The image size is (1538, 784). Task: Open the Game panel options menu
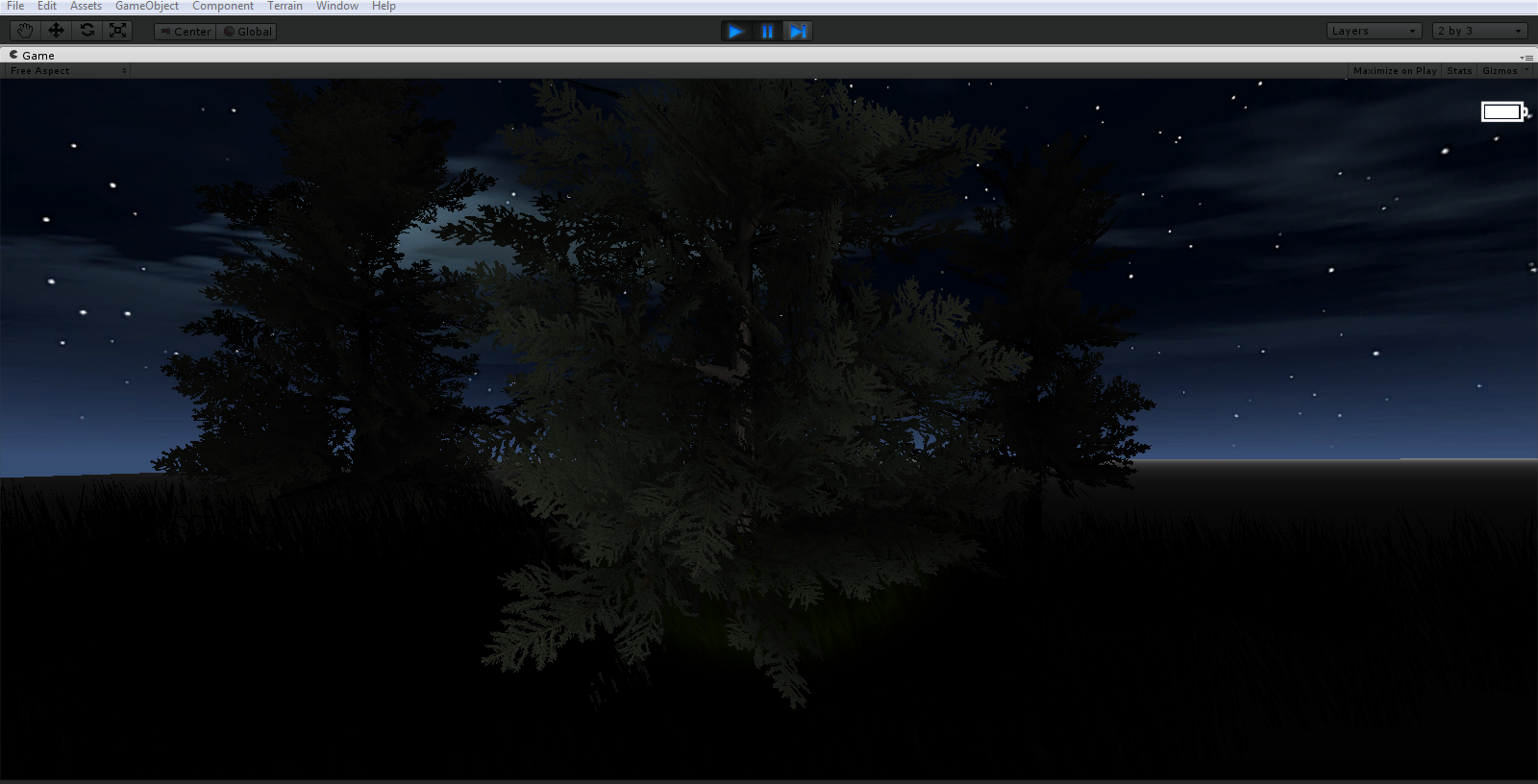coord(1526,57)
